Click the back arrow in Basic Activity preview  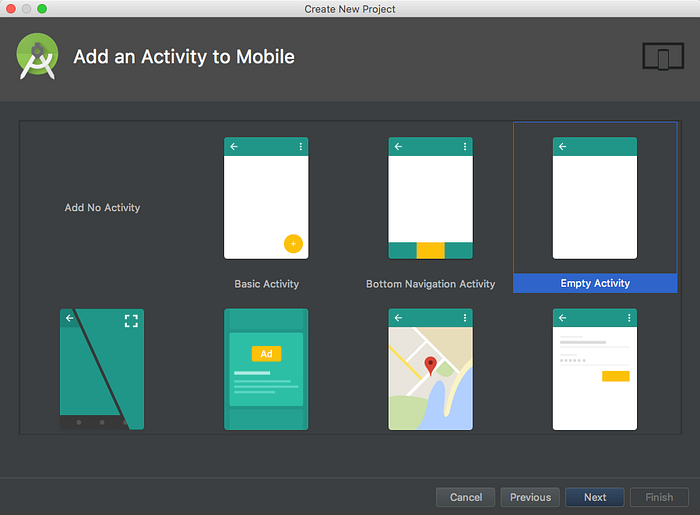234,146
